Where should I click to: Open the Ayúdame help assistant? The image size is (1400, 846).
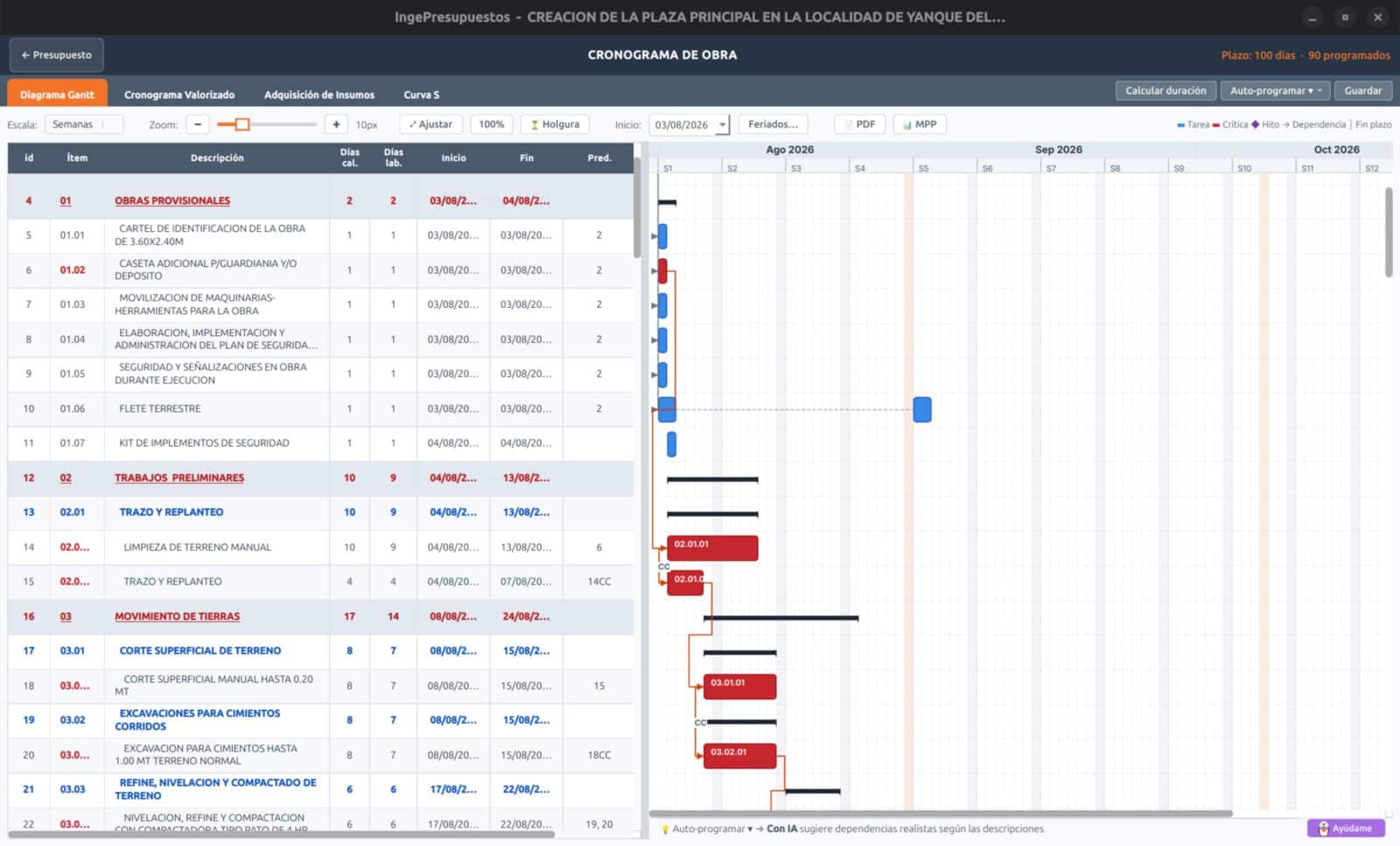[1346, 829]
